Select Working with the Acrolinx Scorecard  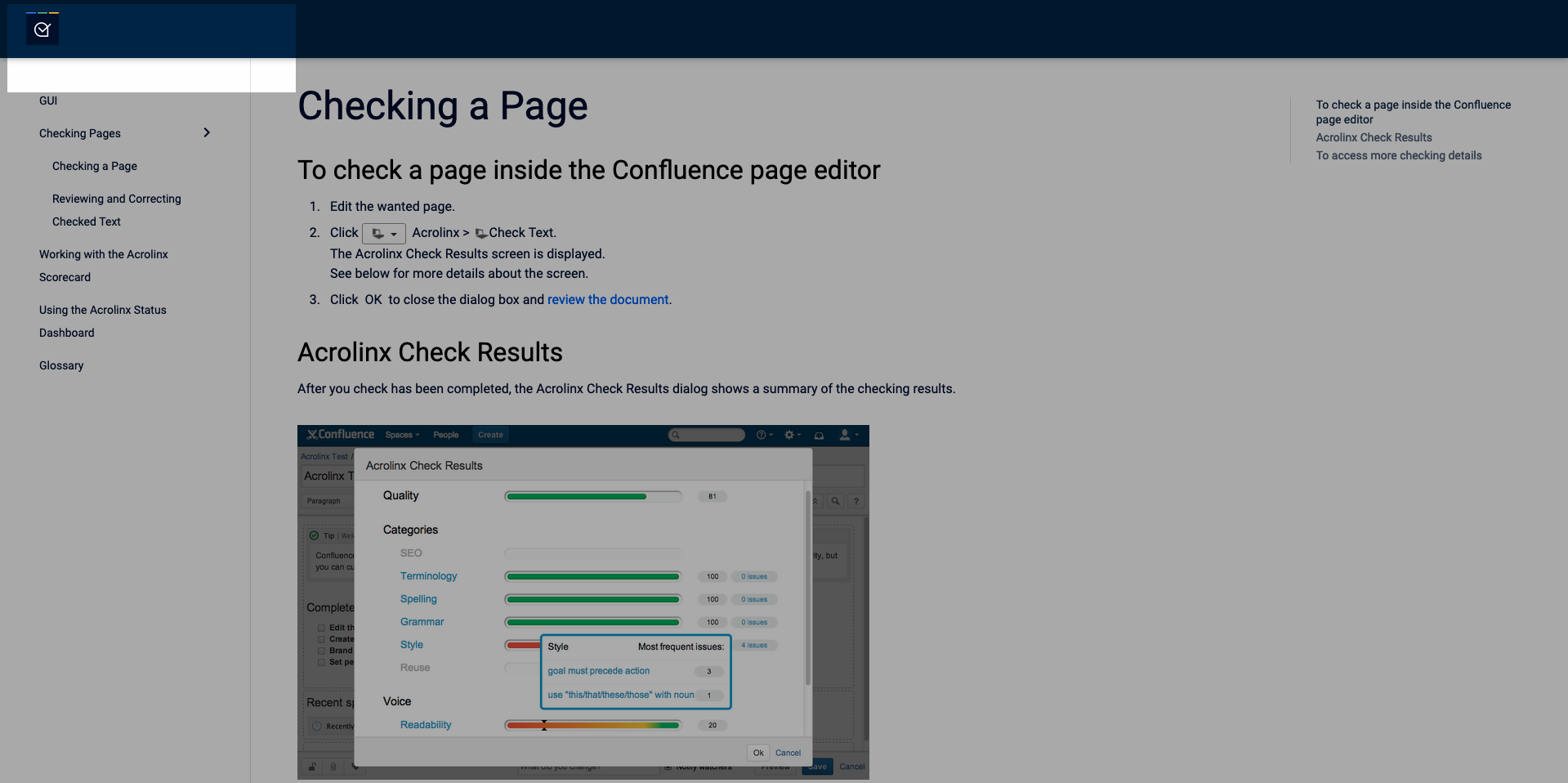[103, 266]
